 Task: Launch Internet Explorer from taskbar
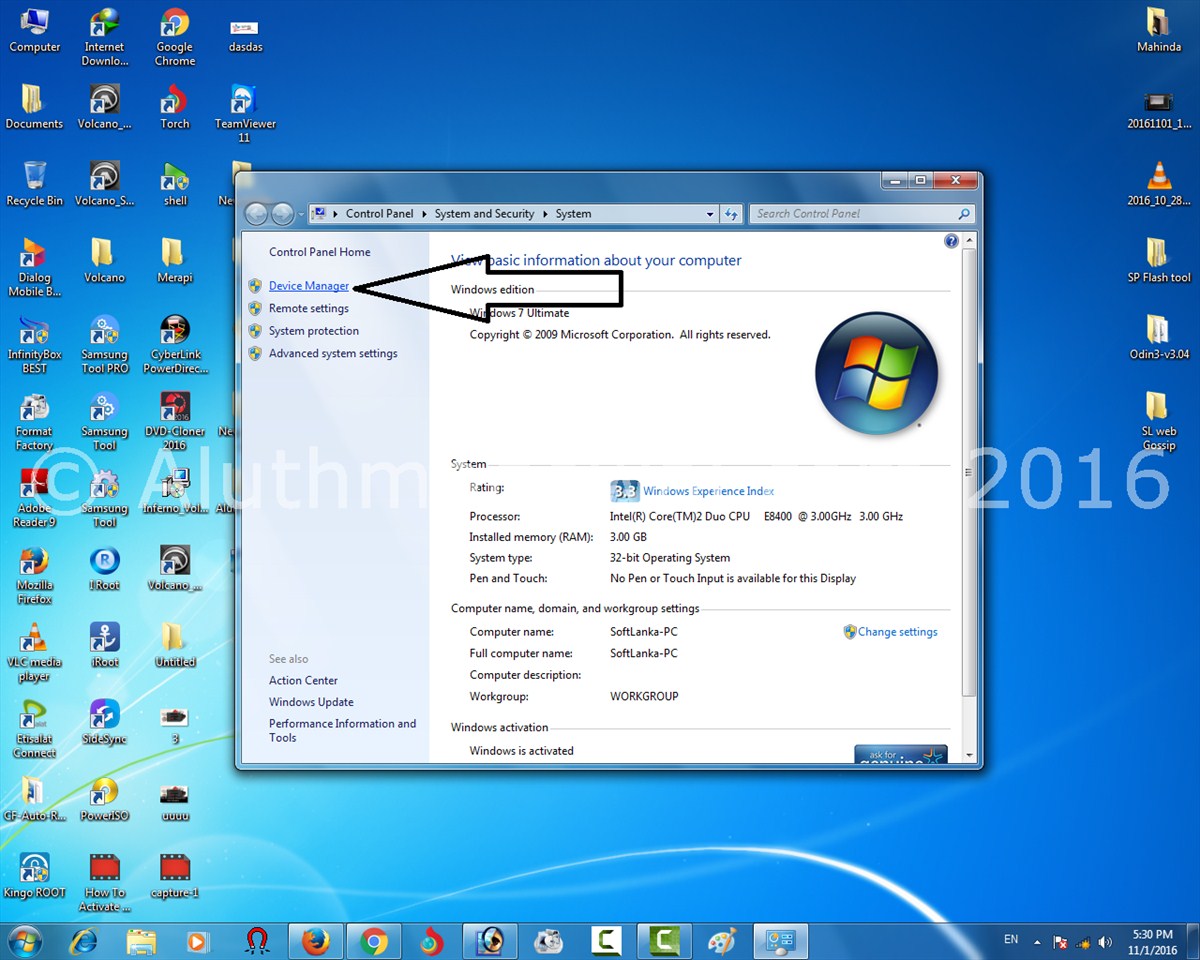coord(84,942)
